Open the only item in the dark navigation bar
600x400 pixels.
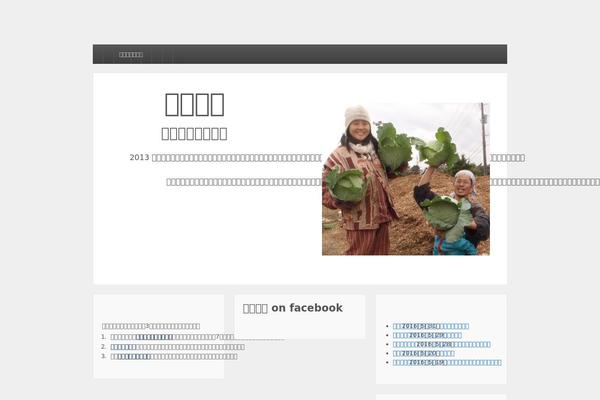[131, 55]
